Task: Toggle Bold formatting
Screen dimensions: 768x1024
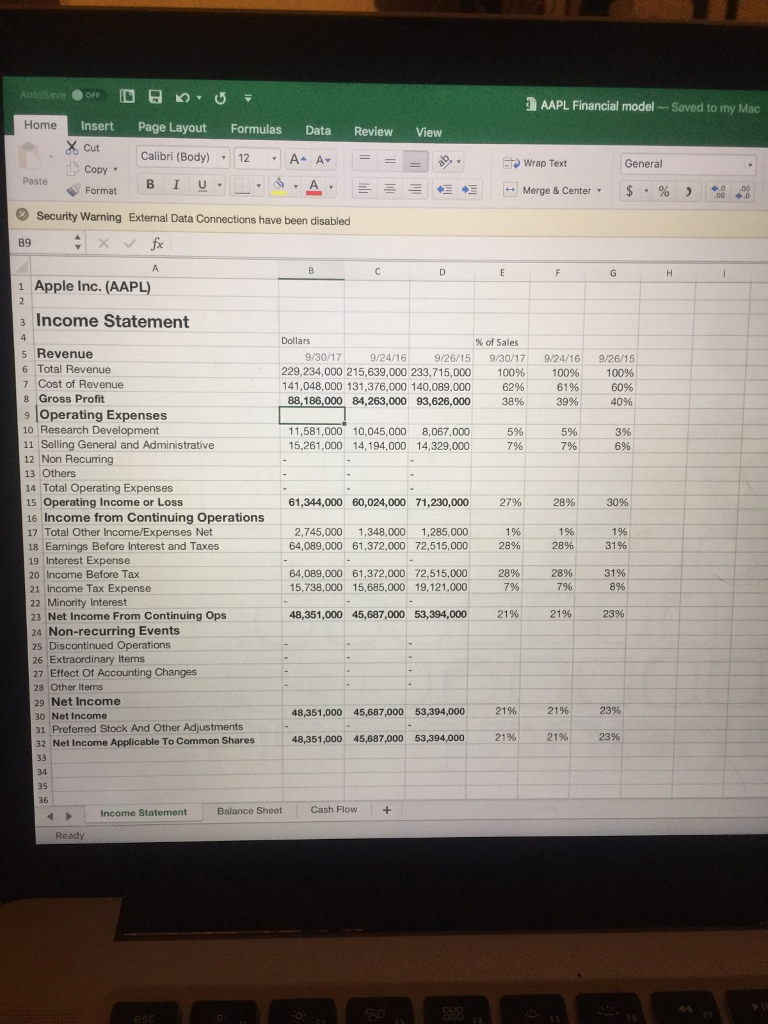Action: point(150,184)
